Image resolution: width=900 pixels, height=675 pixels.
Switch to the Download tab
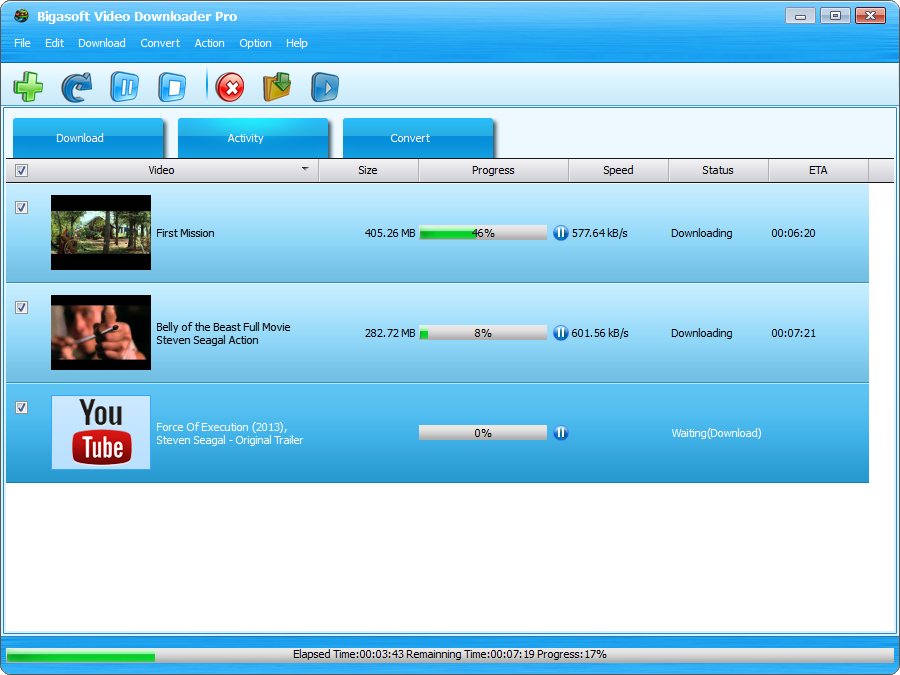point(88,138)
